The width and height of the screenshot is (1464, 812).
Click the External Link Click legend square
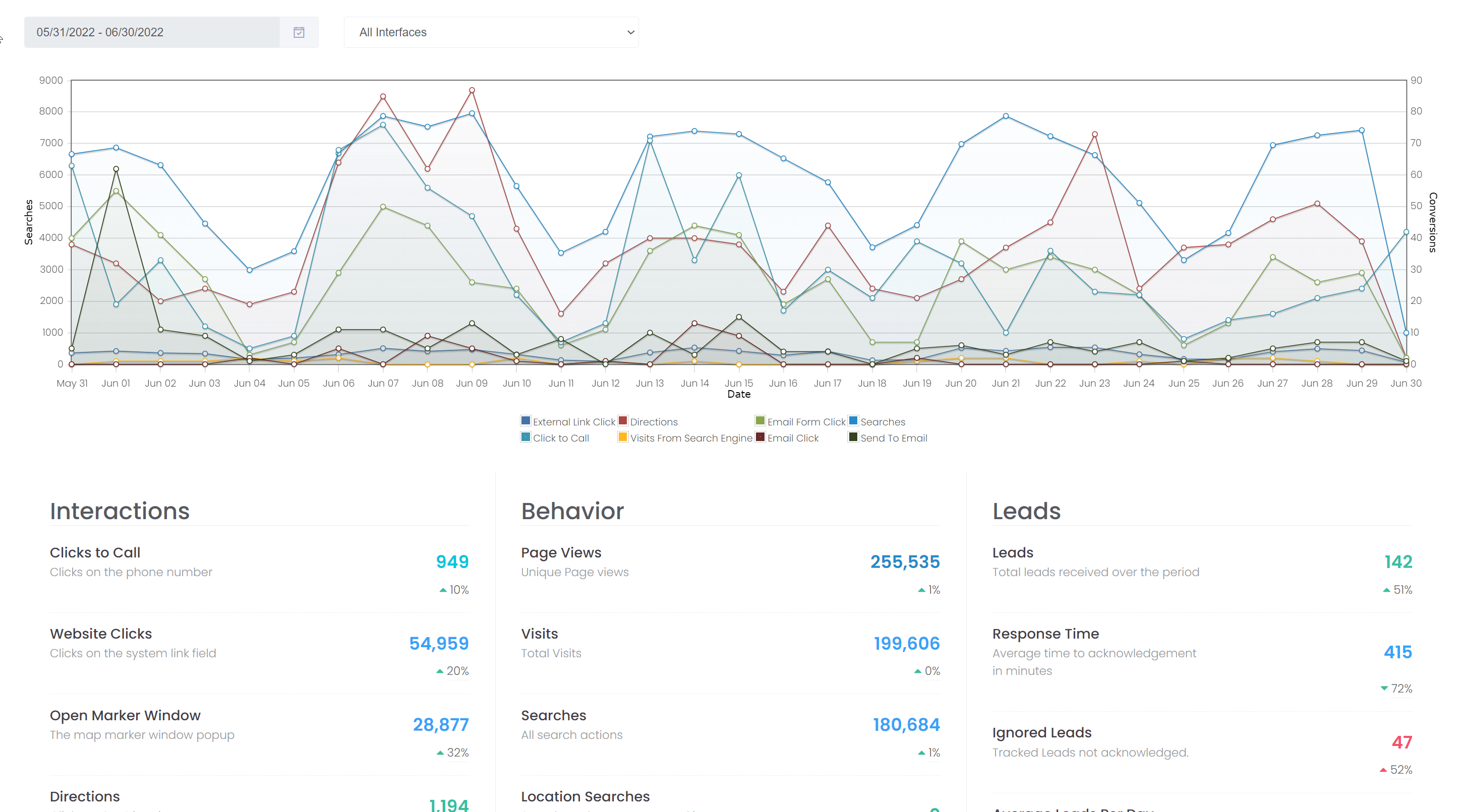(525, 421)
